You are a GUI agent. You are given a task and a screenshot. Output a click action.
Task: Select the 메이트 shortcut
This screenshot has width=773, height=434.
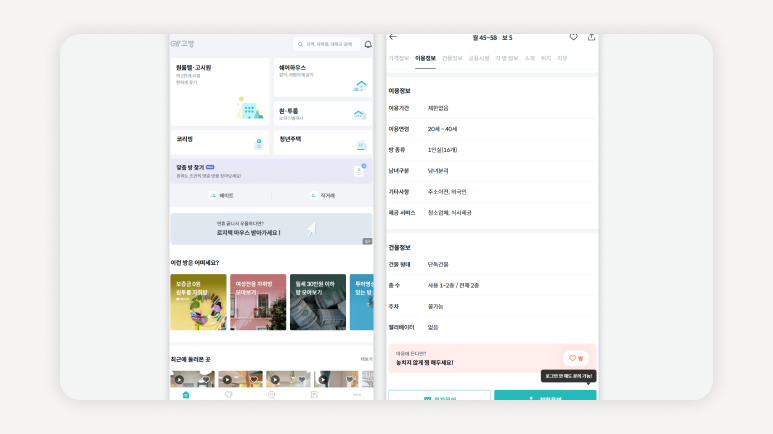(221, 196)
